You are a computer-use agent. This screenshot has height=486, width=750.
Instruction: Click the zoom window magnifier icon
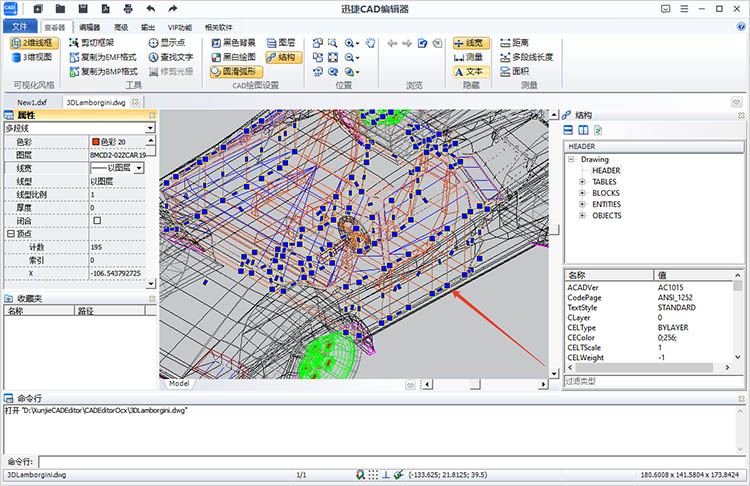[x=332, y=43]
